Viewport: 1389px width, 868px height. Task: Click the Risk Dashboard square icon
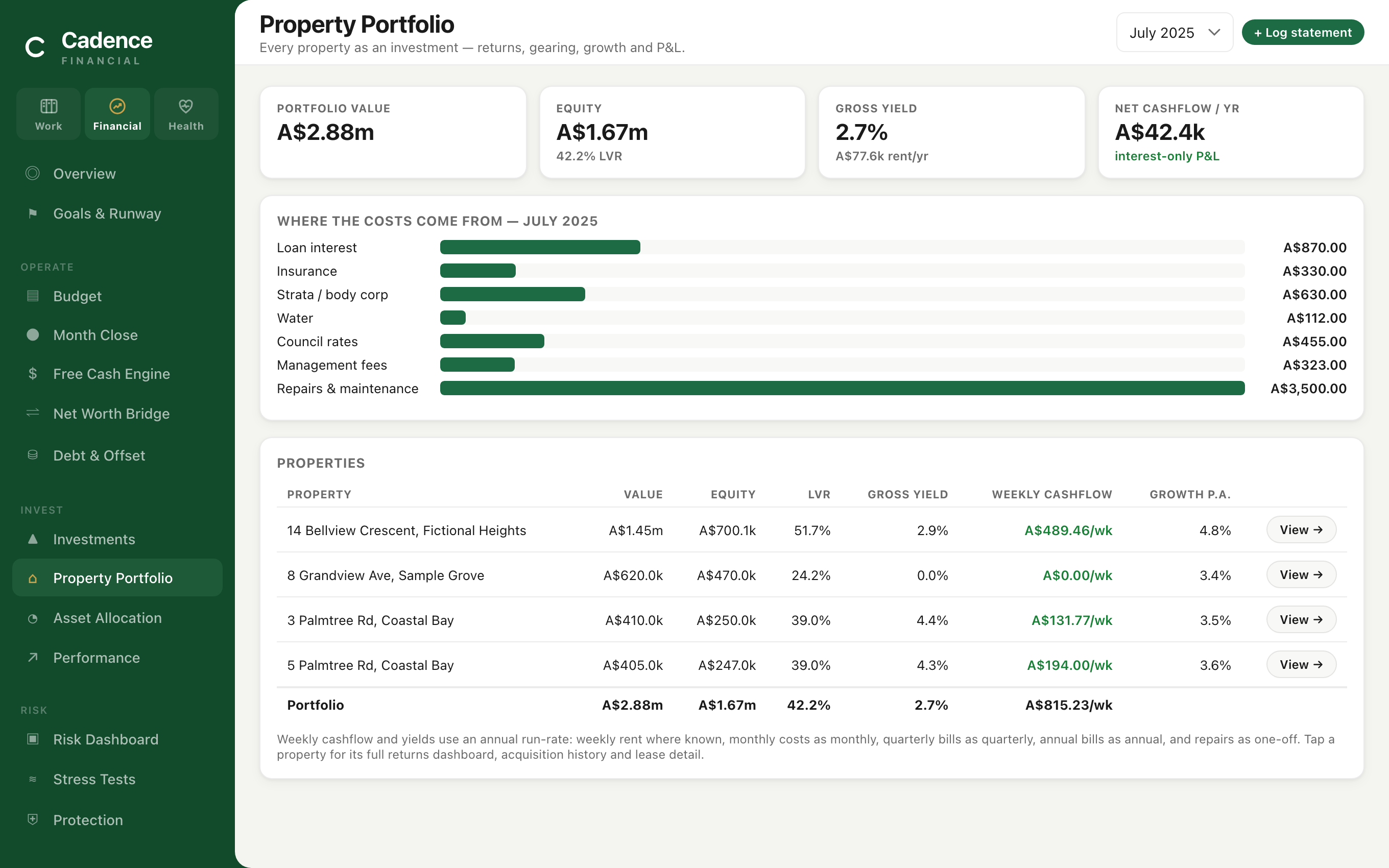(33, 739)
